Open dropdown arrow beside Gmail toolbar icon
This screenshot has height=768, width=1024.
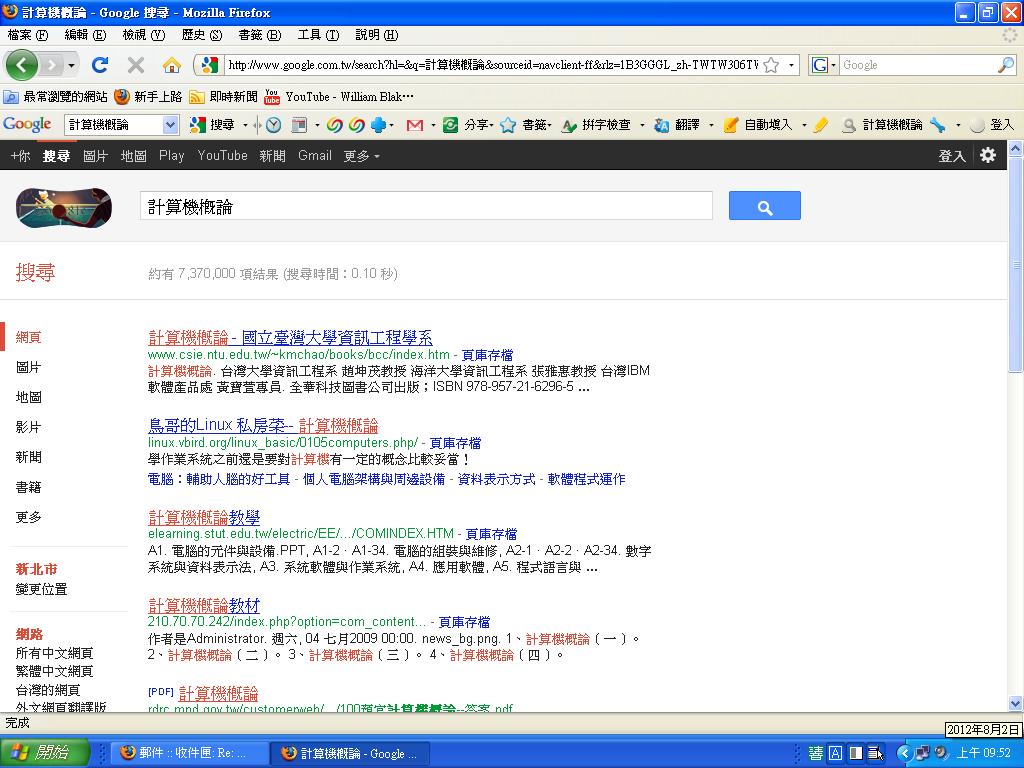pos(433,125)
